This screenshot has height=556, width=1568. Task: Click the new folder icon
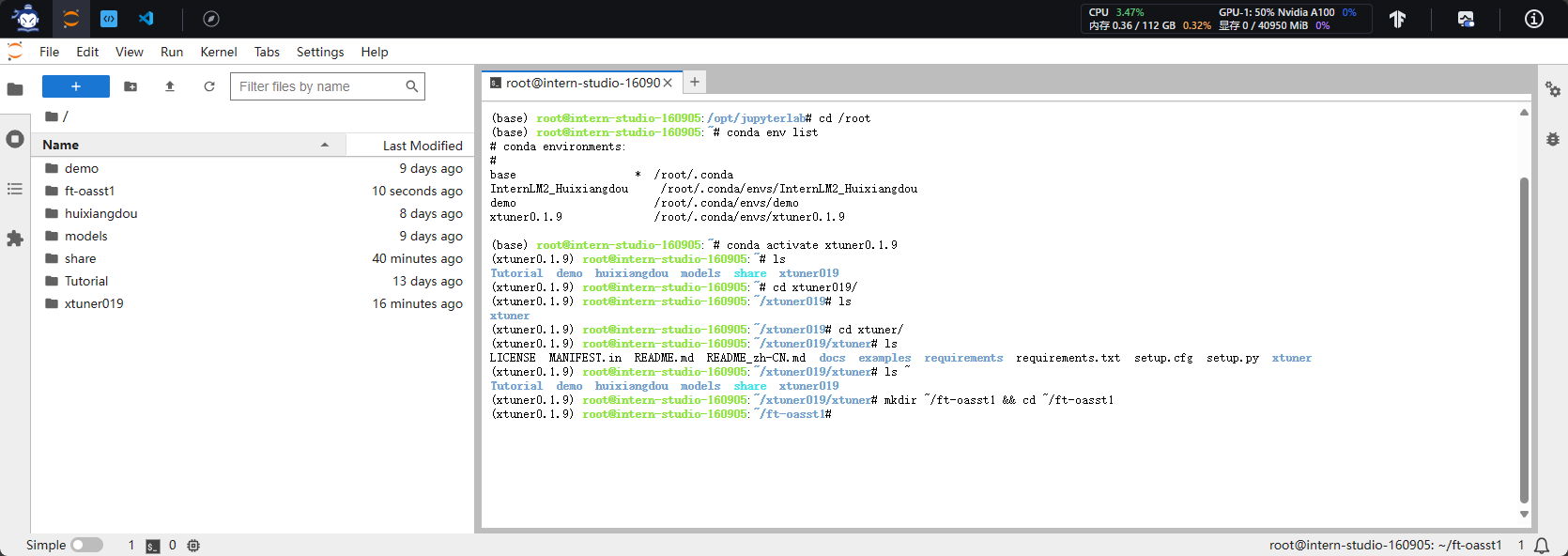coord(131,86)
